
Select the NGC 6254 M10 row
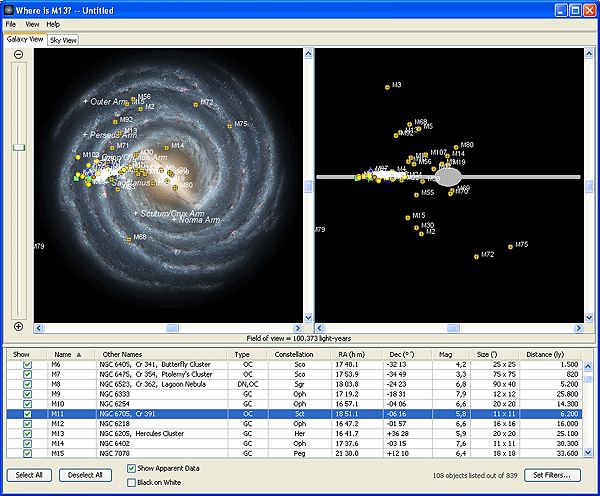294,404
